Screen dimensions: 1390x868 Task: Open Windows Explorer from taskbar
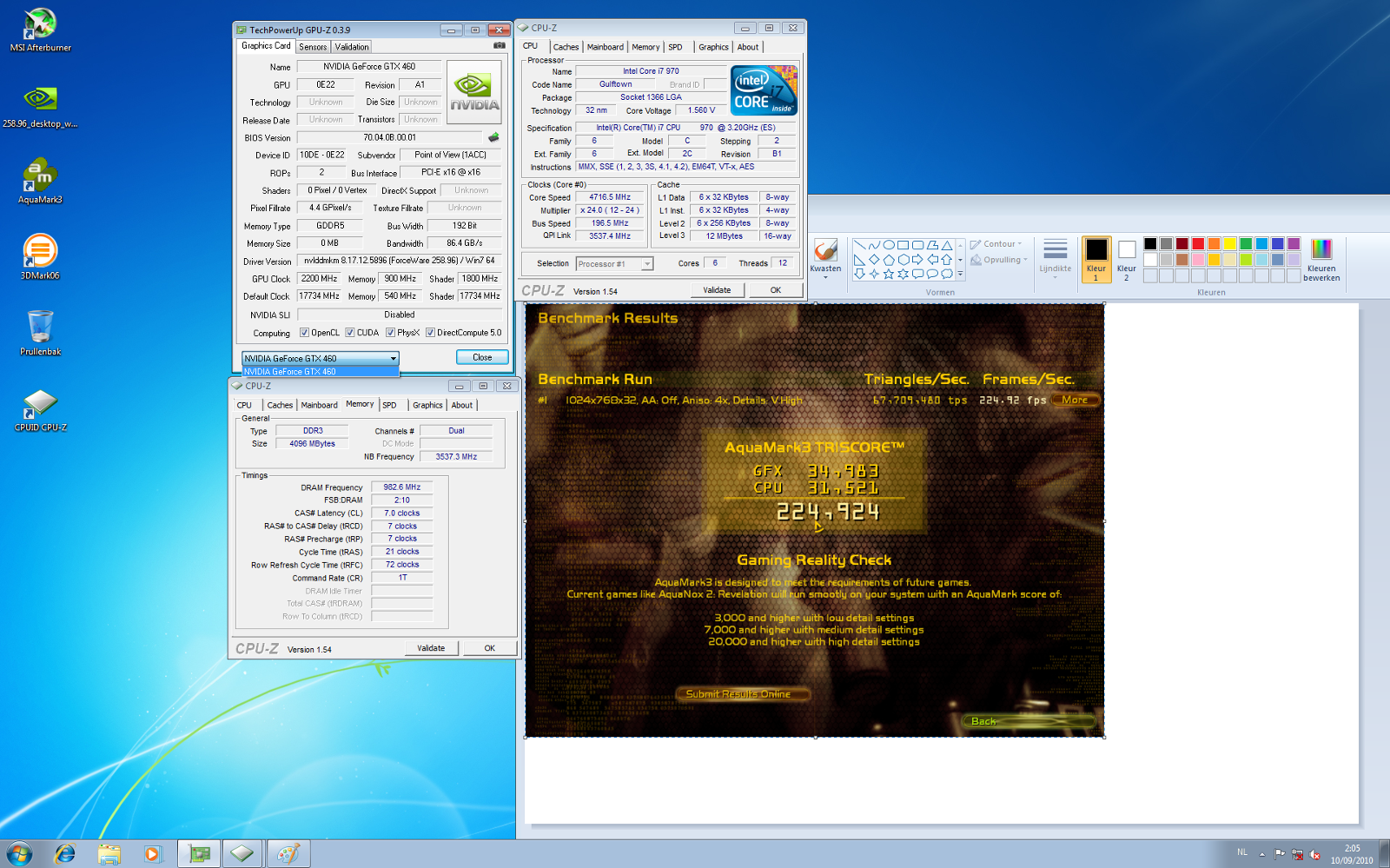click(x=109, y=854)
